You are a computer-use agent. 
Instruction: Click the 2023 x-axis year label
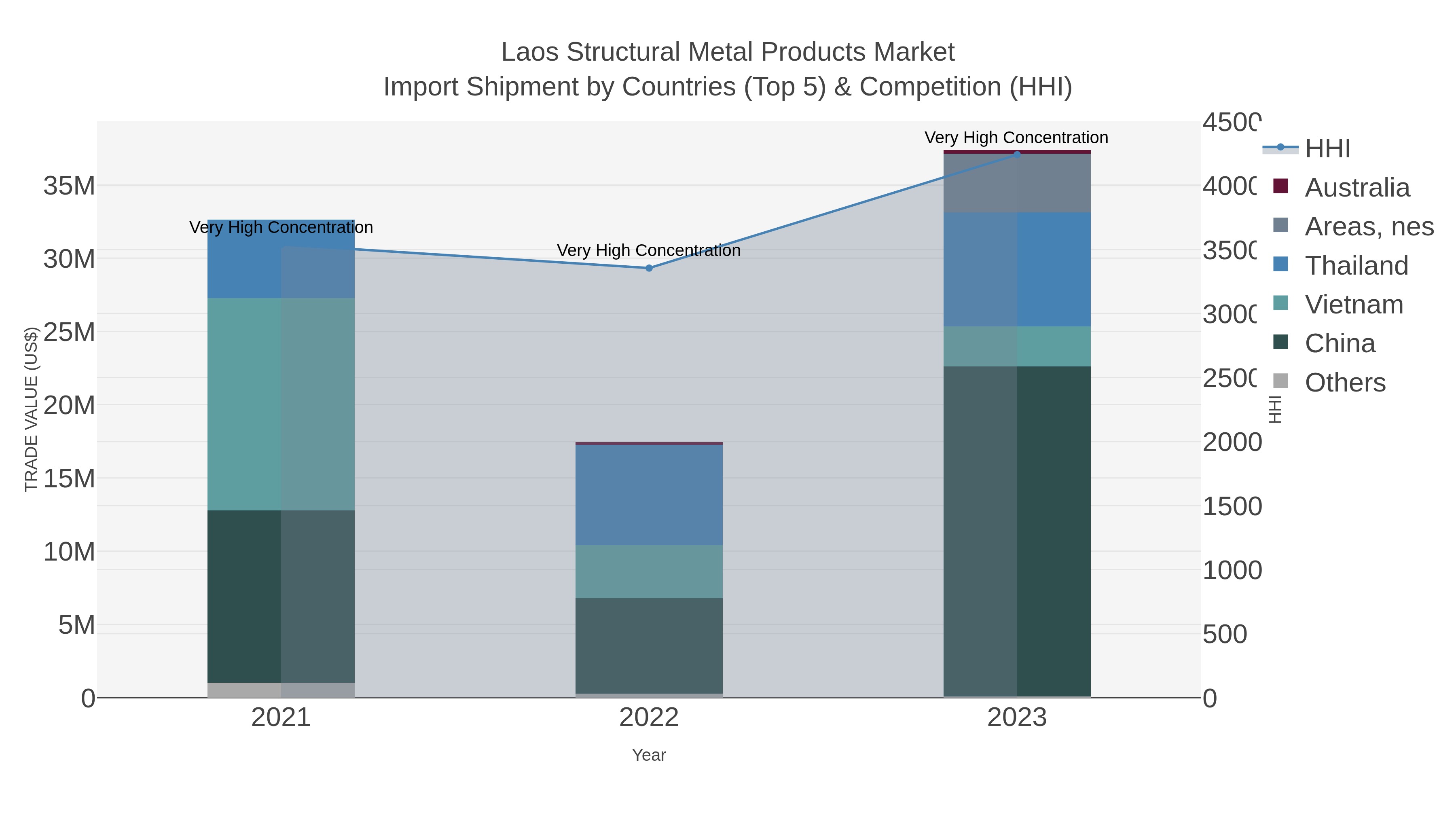[1017, 718]
